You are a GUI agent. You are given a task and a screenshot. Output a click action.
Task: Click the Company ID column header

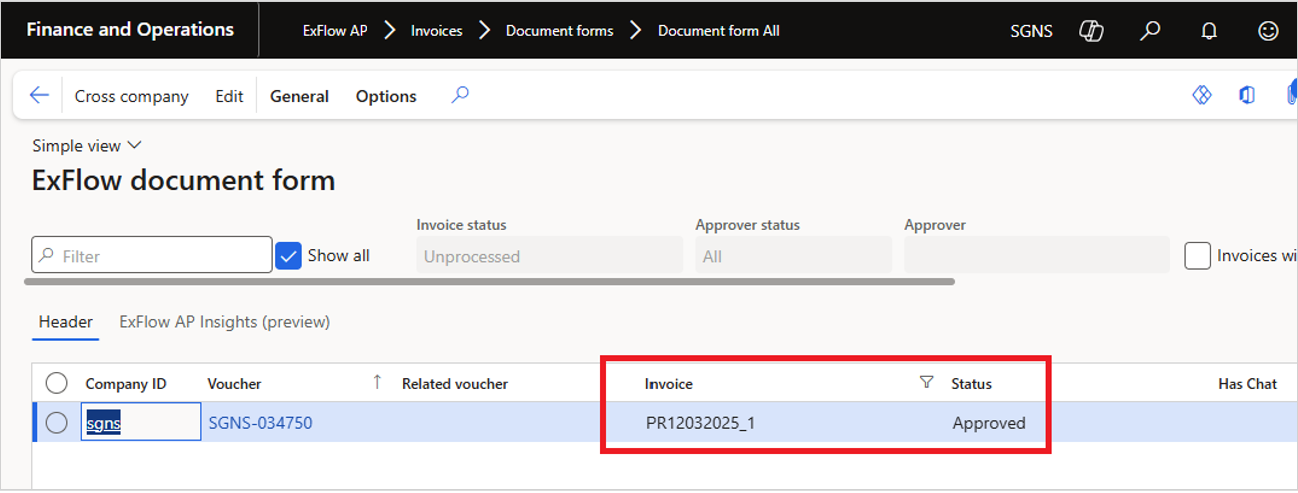(126, 384)
